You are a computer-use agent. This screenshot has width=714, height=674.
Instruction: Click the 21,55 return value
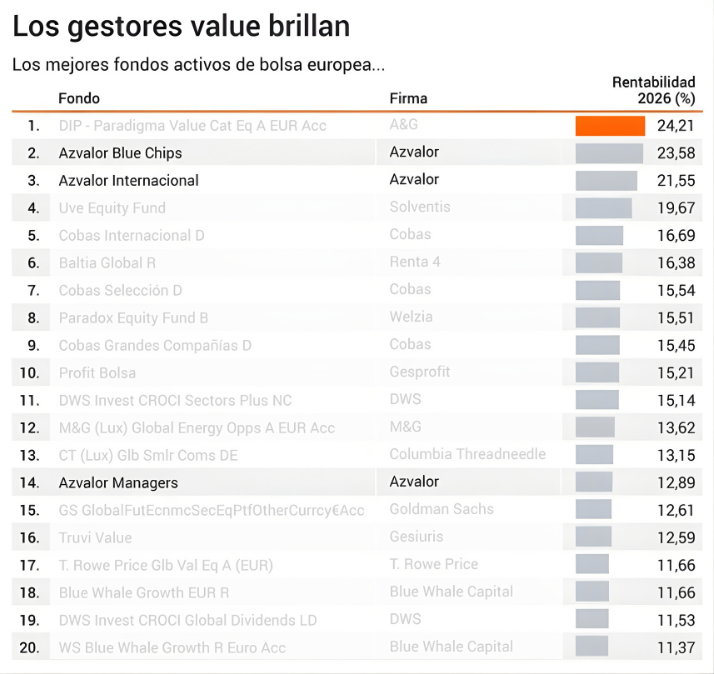[676, 181]
